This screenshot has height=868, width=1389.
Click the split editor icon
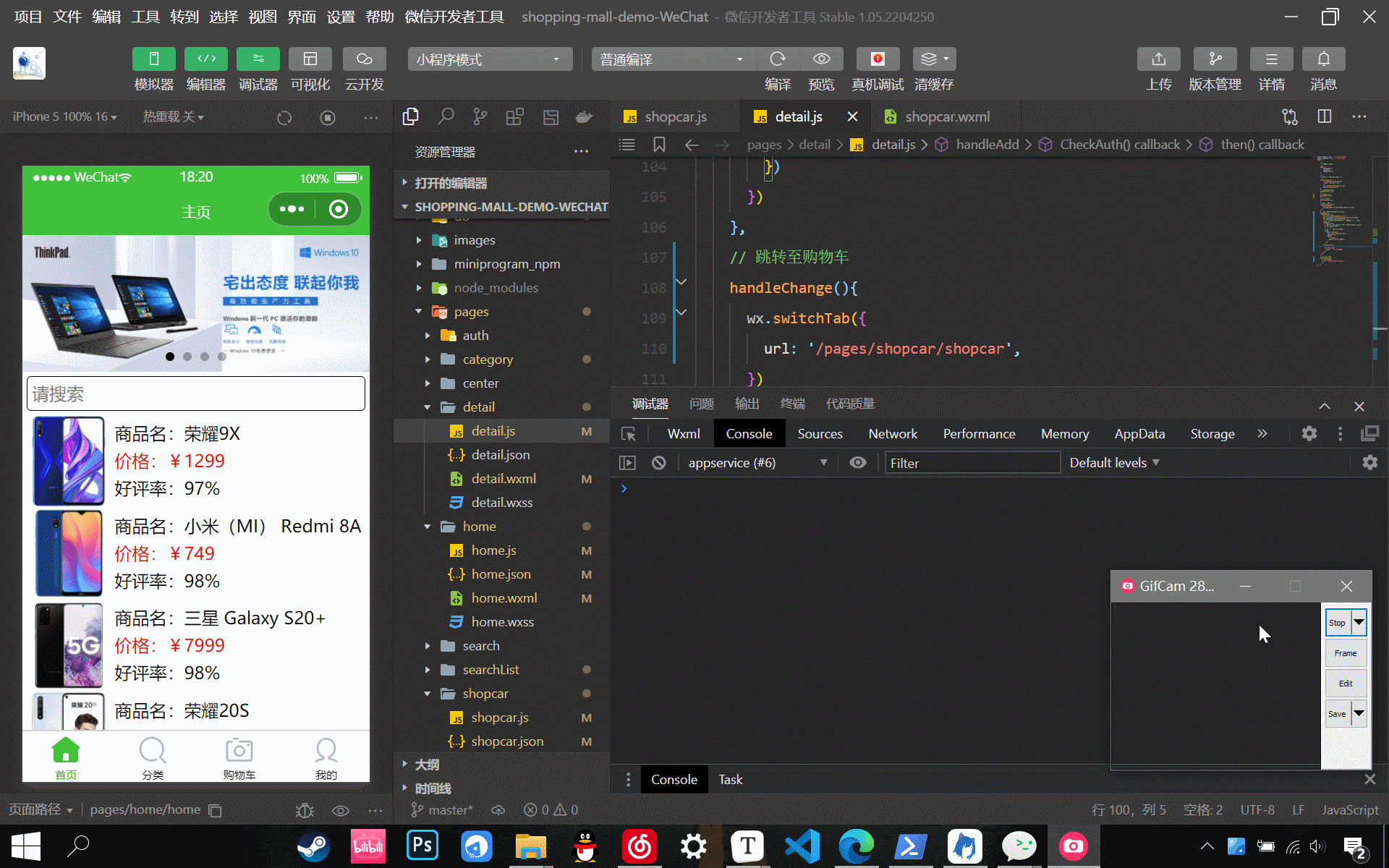[1325, 116]
